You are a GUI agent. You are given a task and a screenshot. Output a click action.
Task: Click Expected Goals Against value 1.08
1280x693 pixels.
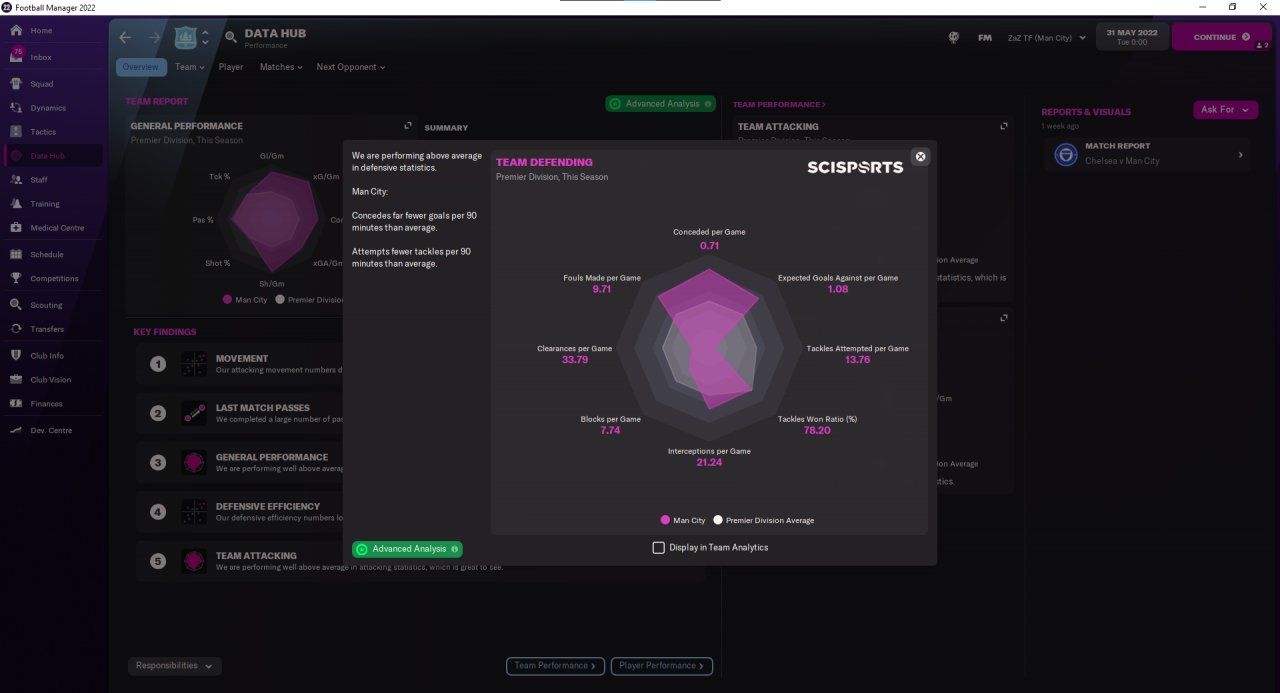[x=838, y=289]
